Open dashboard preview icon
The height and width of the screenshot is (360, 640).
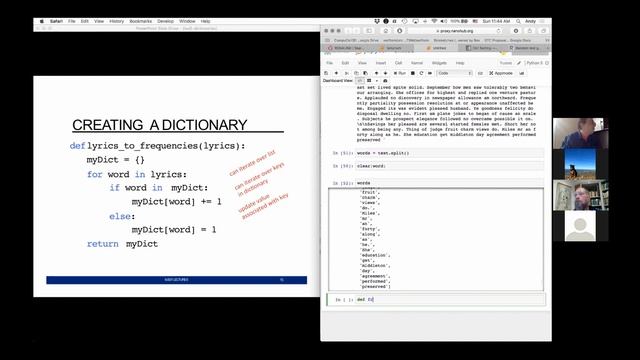tap(385, 81)
